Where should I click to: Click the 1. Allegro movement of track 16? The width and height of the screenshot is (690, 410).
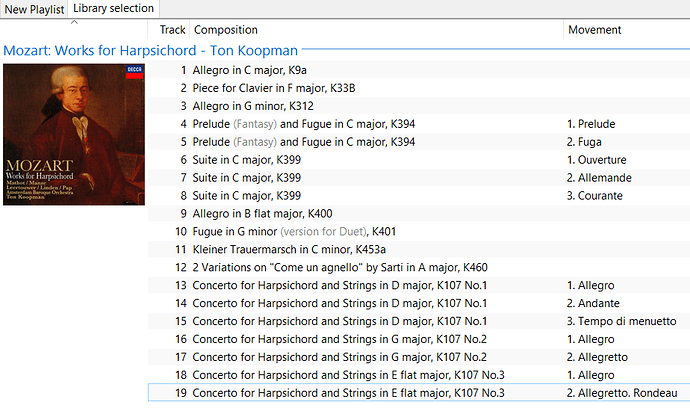click(x=591, y=339)
